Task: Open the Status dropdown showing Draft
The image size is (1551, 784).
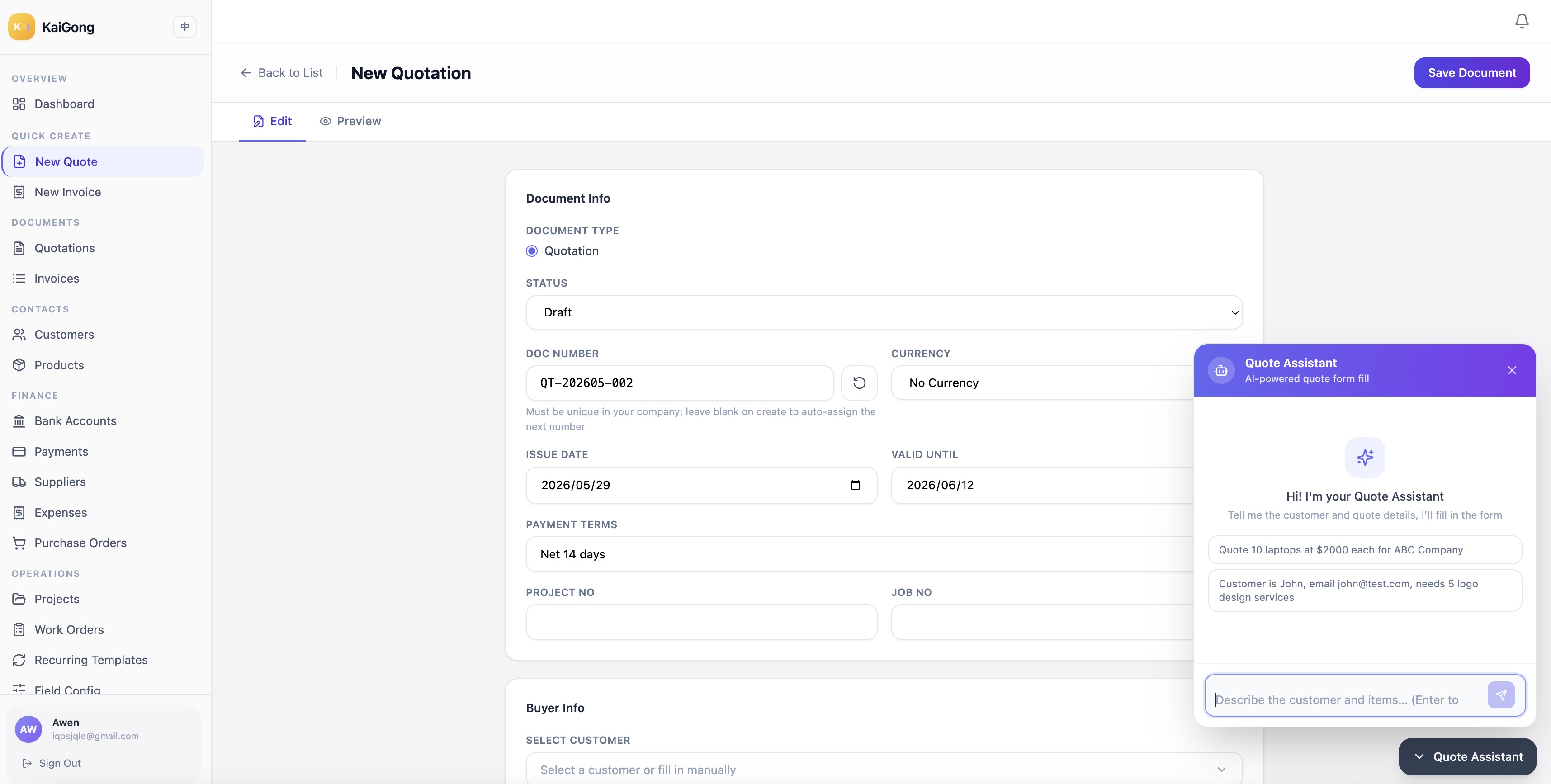Action: coord(884,312)
